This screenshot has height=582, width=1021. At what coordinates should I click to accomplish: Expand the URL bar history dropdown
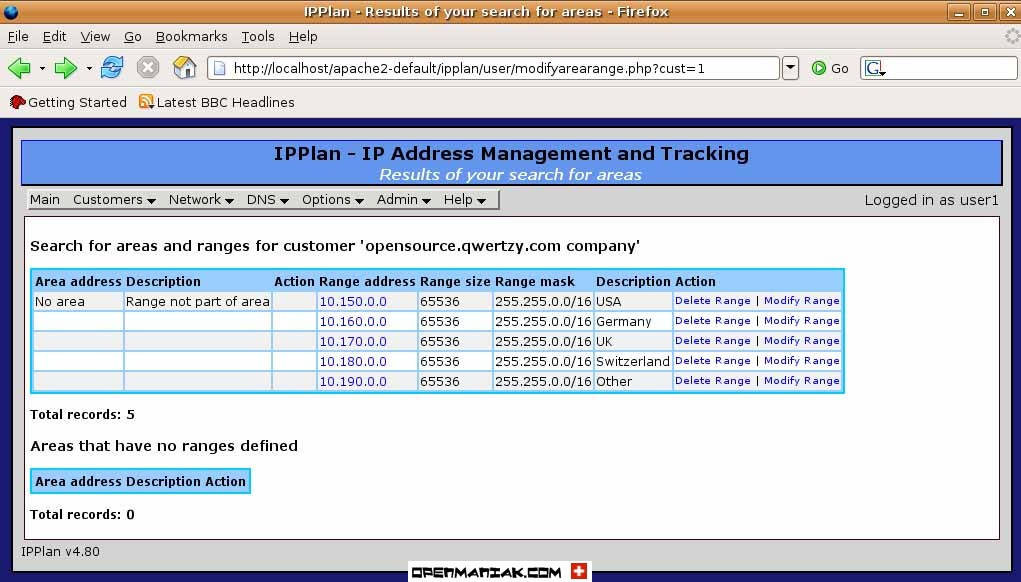790,68
